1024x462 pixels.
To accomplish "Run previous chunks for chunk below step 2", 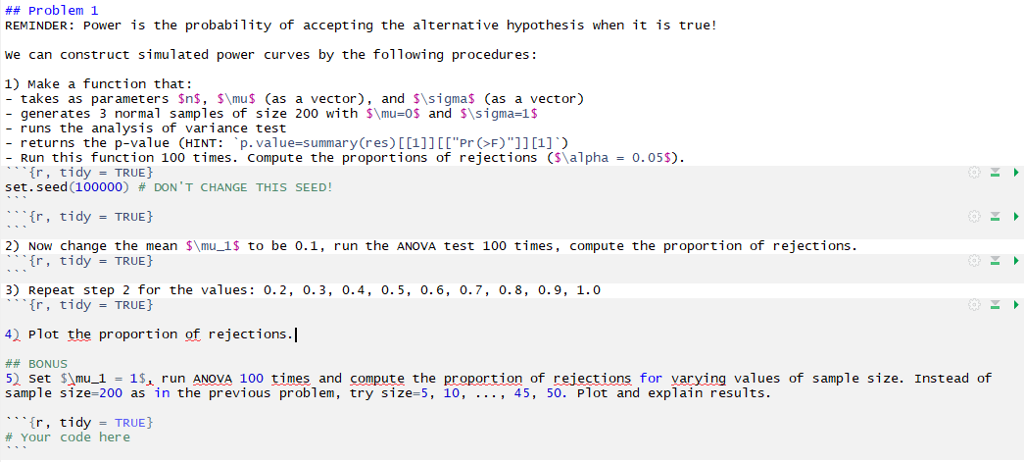I will (996, 260).
